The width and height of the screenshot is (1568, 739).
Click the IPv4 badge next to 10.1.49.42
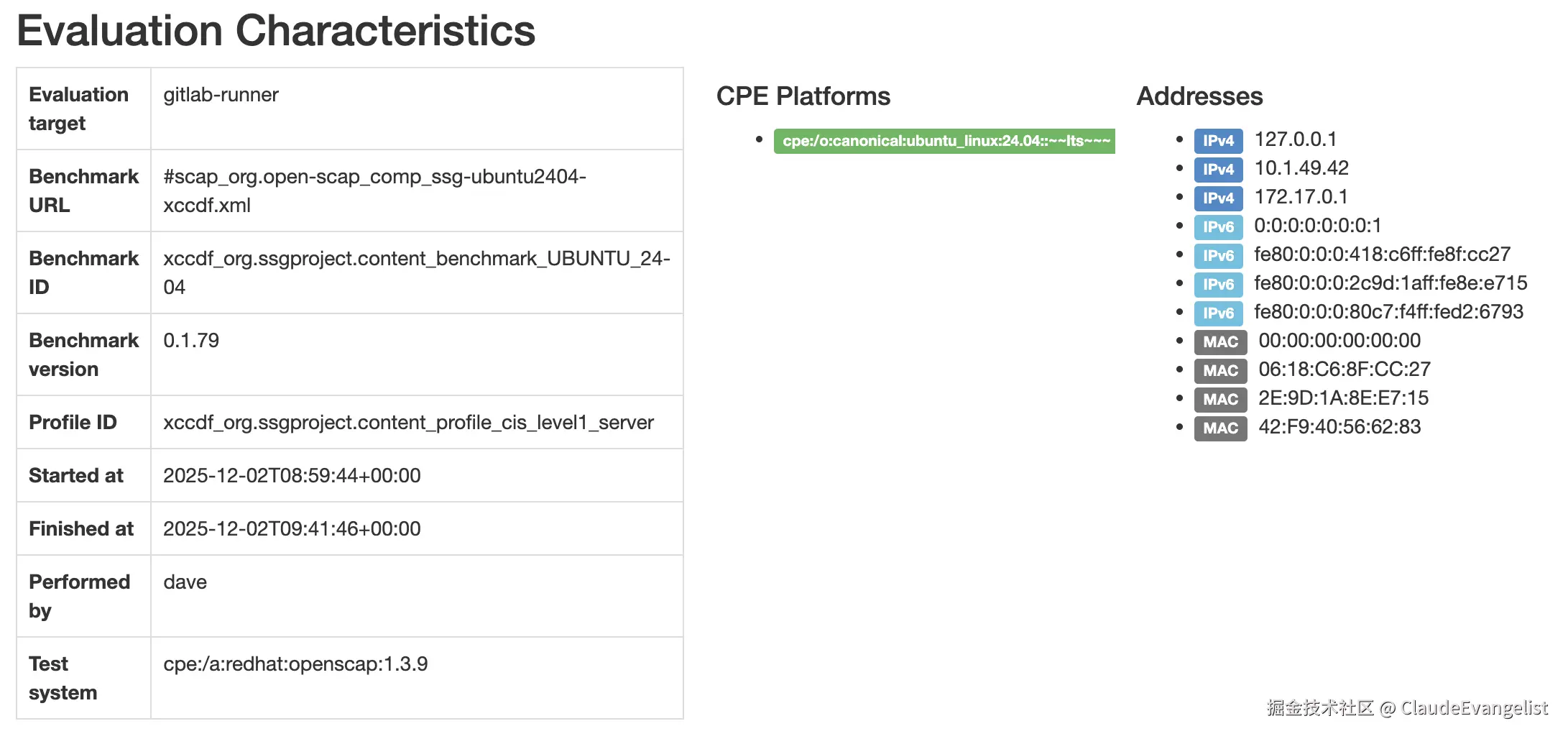click(x=1218, y=170)
